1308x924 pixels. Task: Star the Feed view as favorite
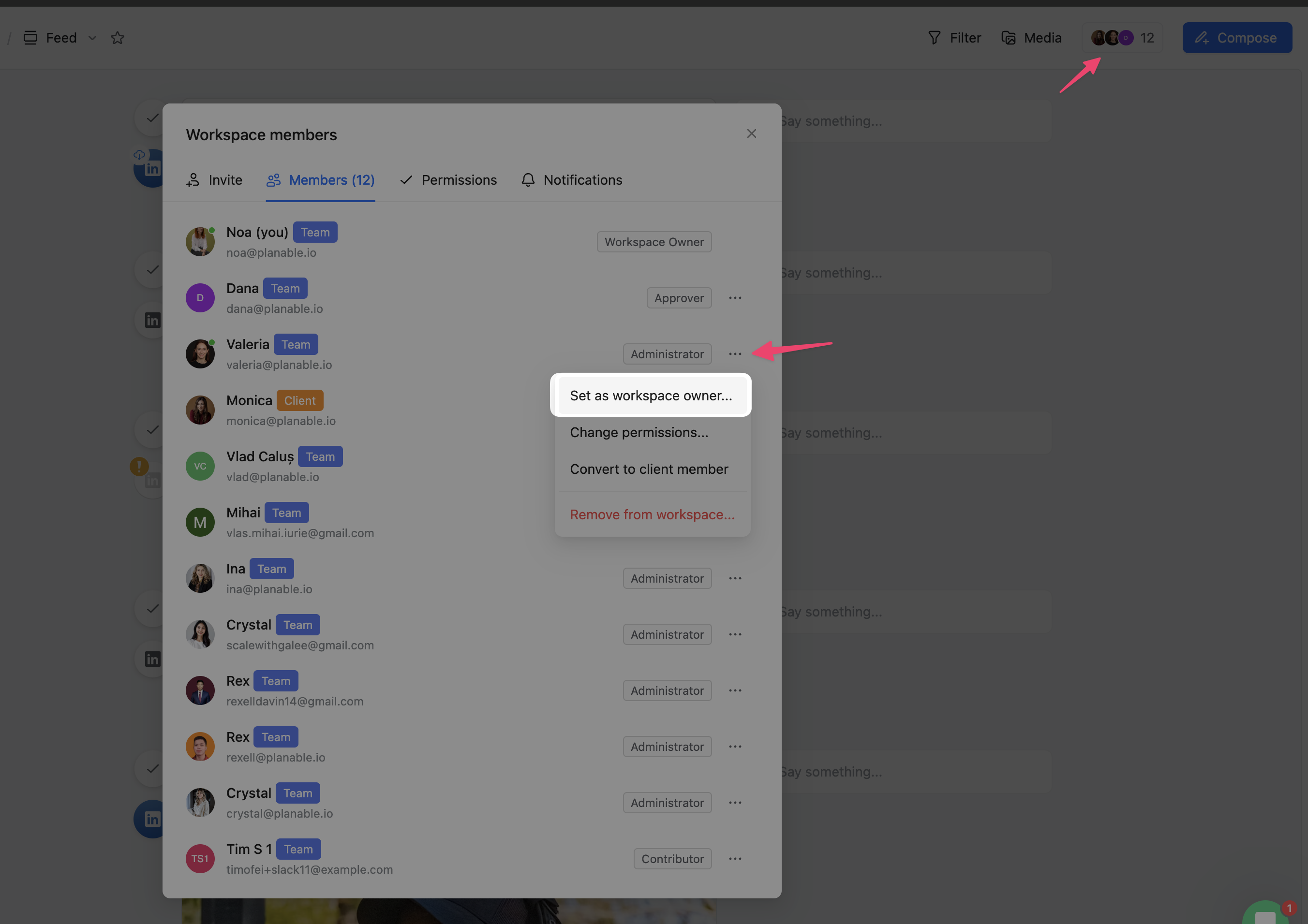pos(118,38)
